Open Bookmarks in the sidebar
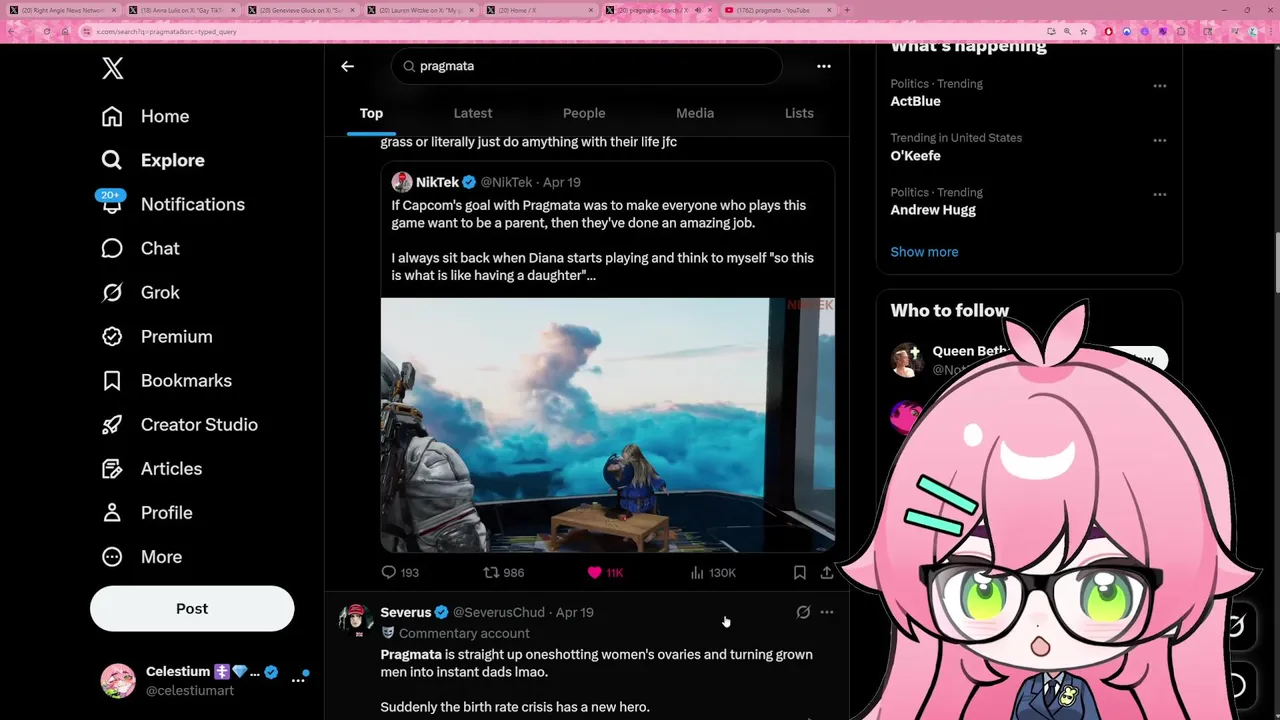The image size is (1280, 720). [166, 380]
